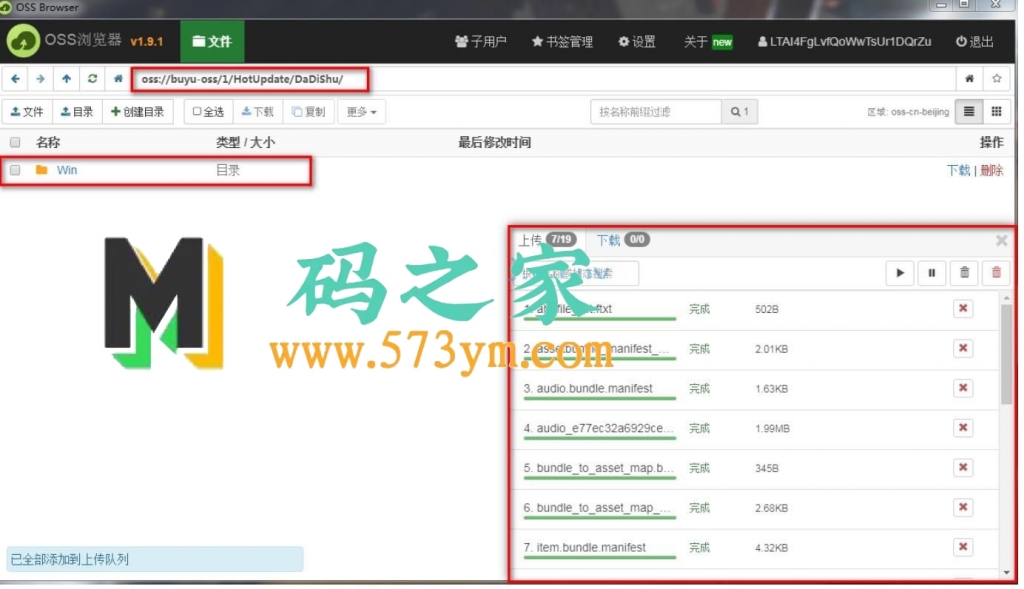Clear finished transfers with gray trash

[x=965, y=273]
